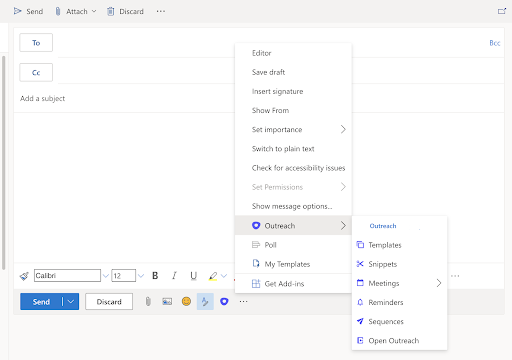512x360 pixels.
Task: Apply the yellow highlight color
Action: 213,276
